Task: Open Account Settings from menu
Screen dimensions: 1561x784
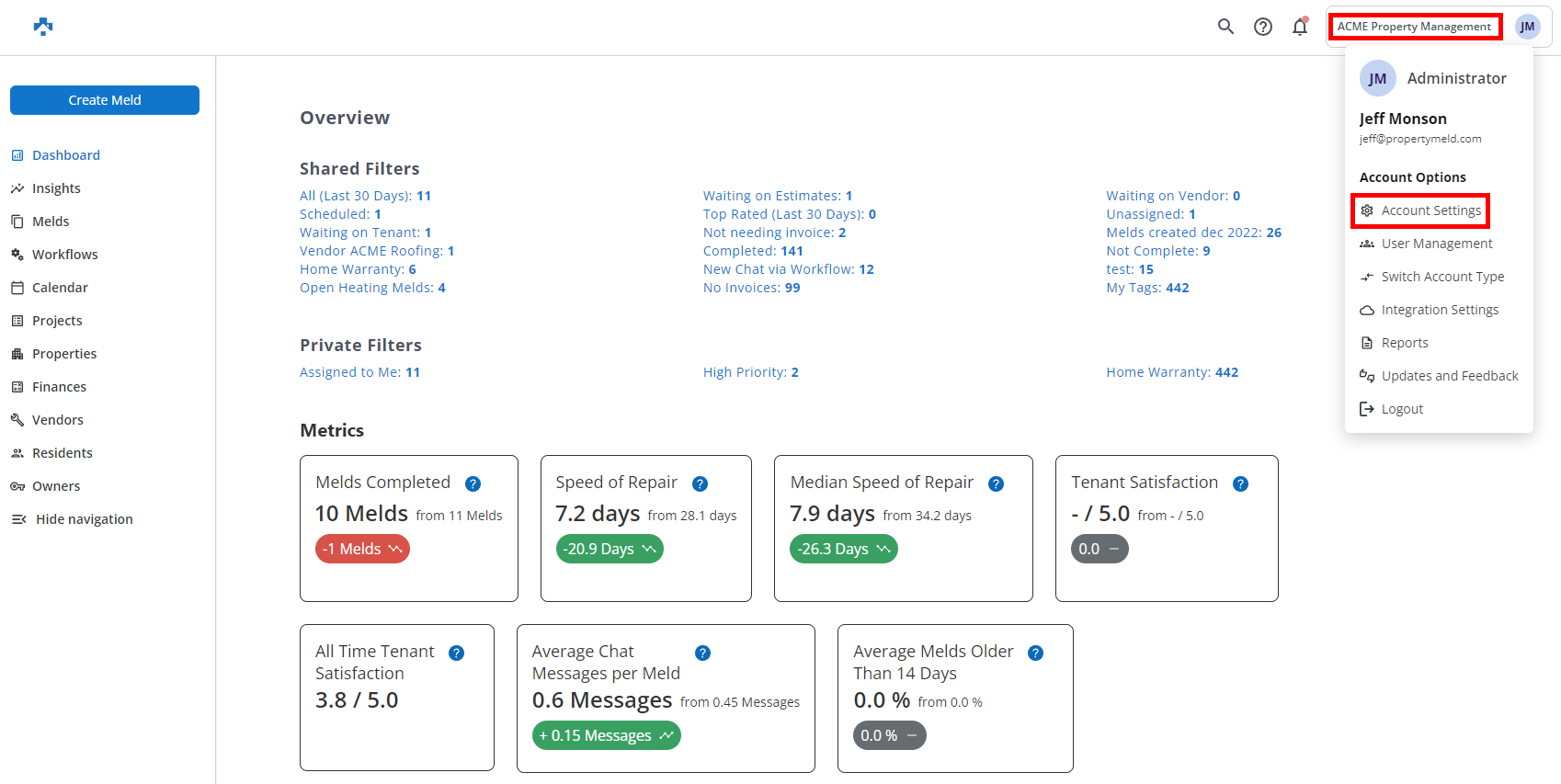Action: click(1430, 210)
